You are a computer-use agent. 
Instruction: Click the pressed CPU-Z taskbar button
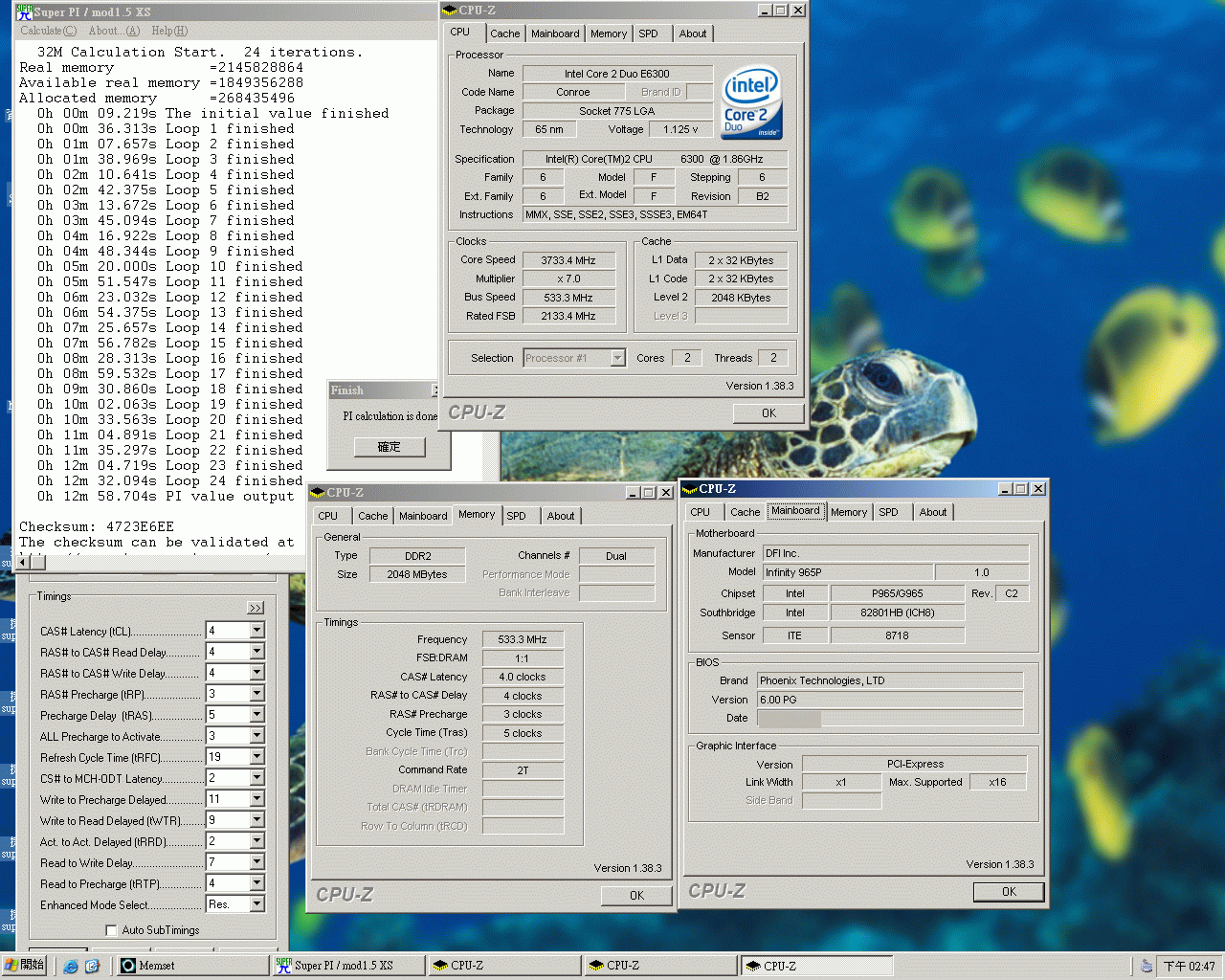816,966
